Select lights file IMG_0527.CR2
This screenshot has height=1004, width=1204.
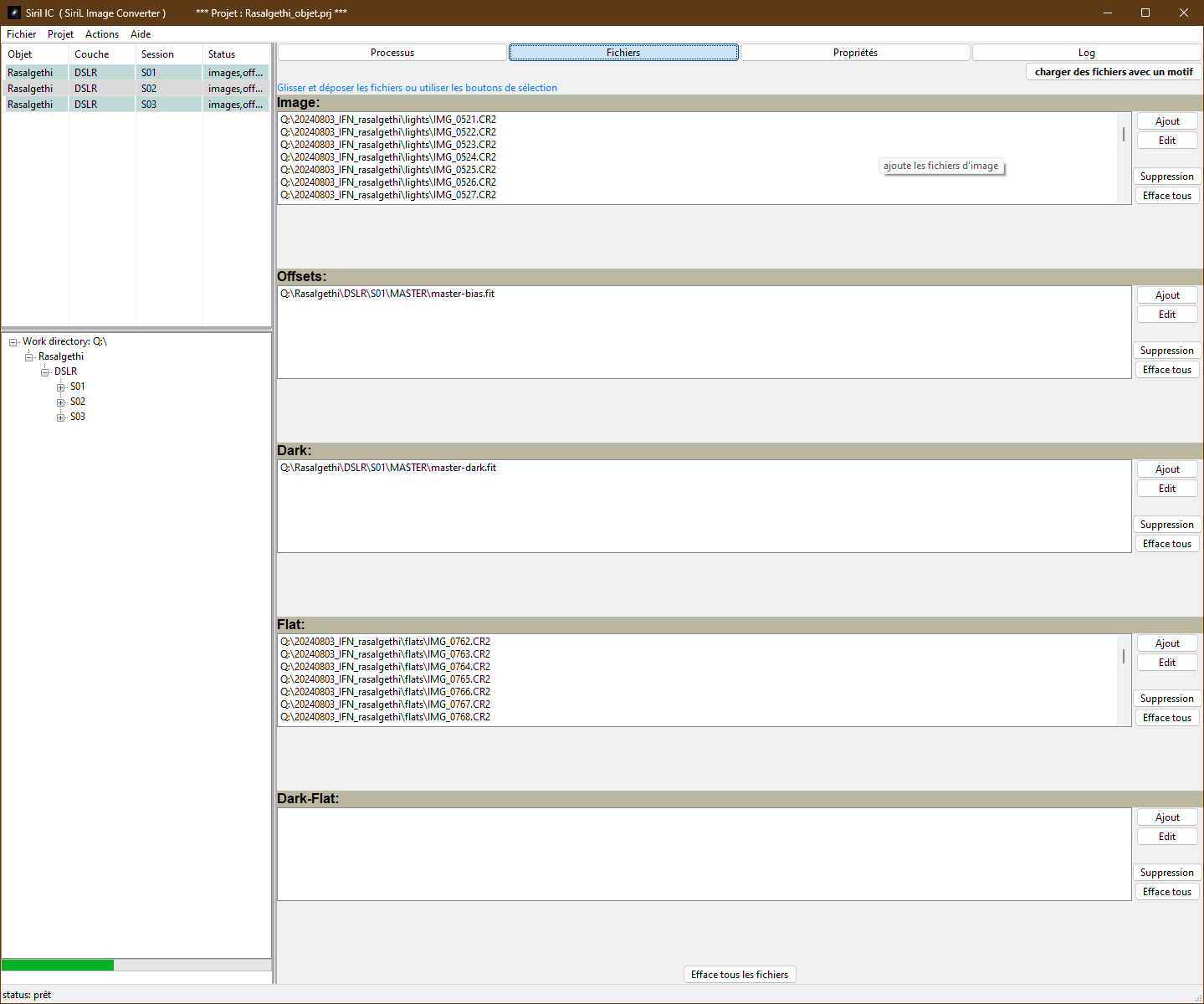point(388,195)
